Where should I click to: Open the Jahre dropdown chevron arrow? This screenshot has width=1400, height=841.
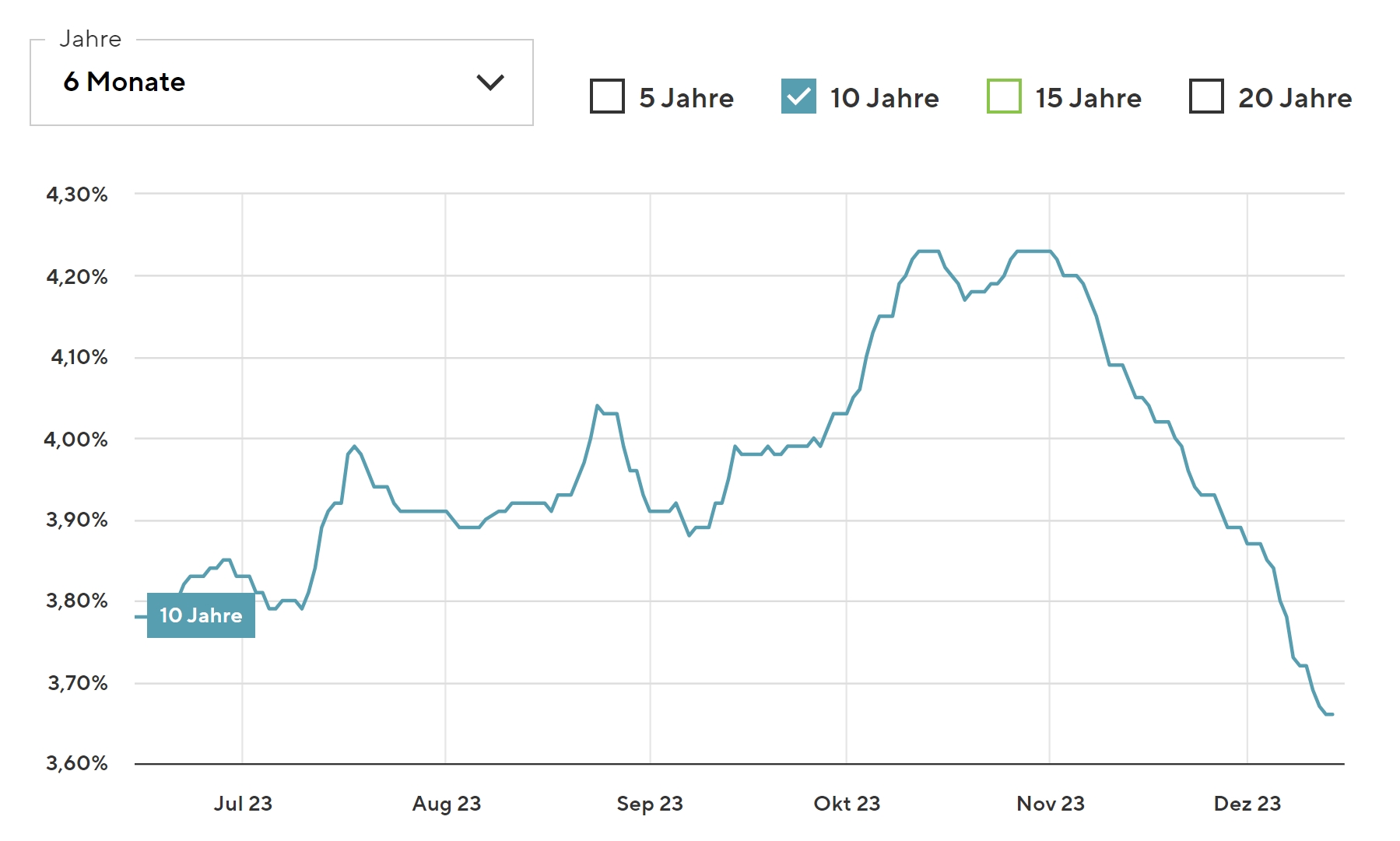tap(489, 82)
